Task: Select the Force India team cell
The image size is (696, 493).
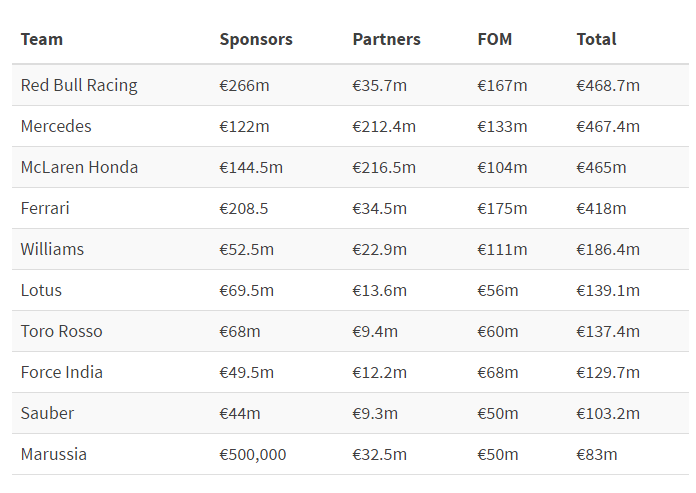Action: click(61, 372)
